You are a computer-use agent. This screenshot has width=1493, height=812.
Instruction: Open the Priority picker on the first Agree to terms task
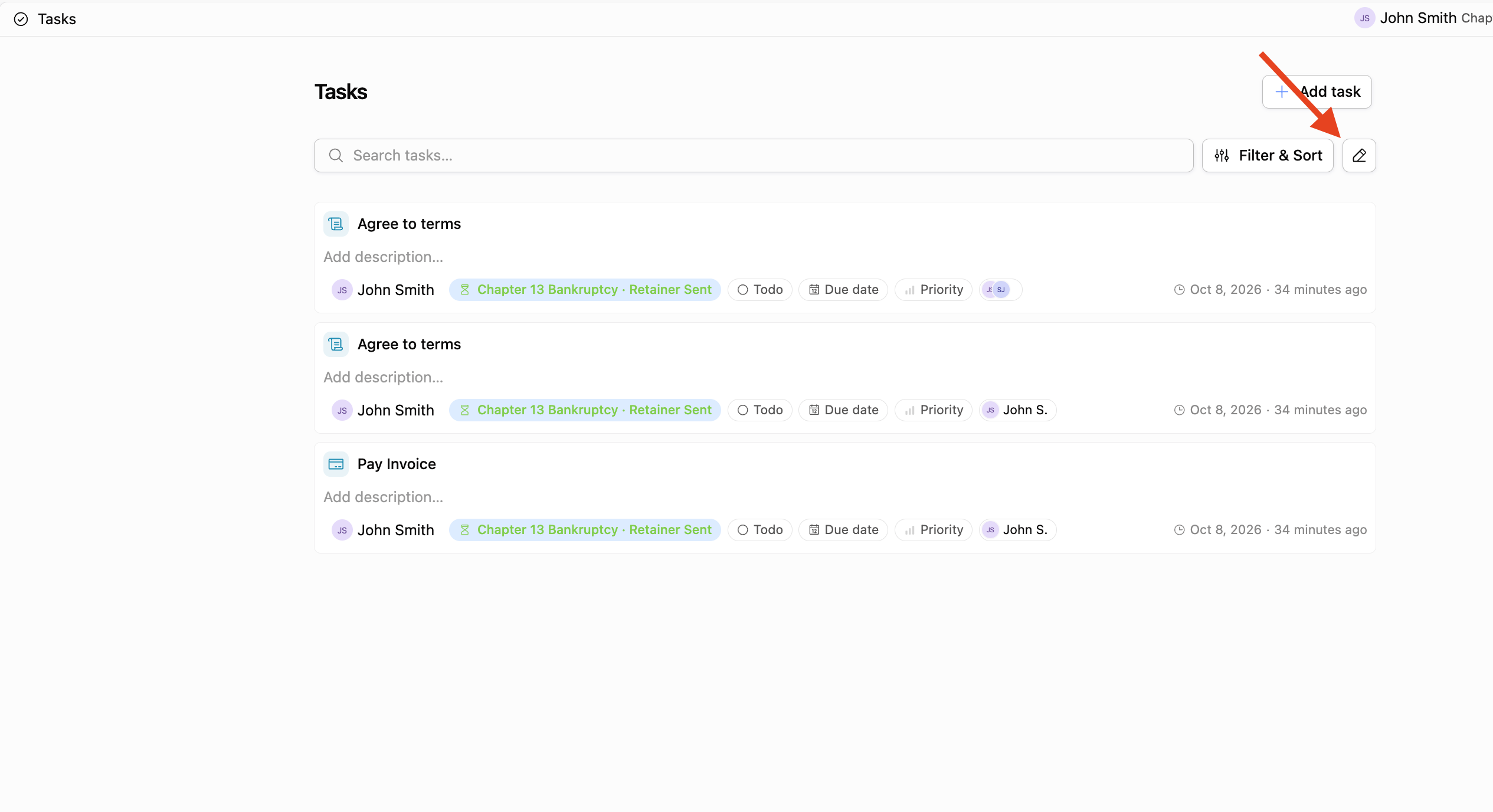(x=934, y=290)
